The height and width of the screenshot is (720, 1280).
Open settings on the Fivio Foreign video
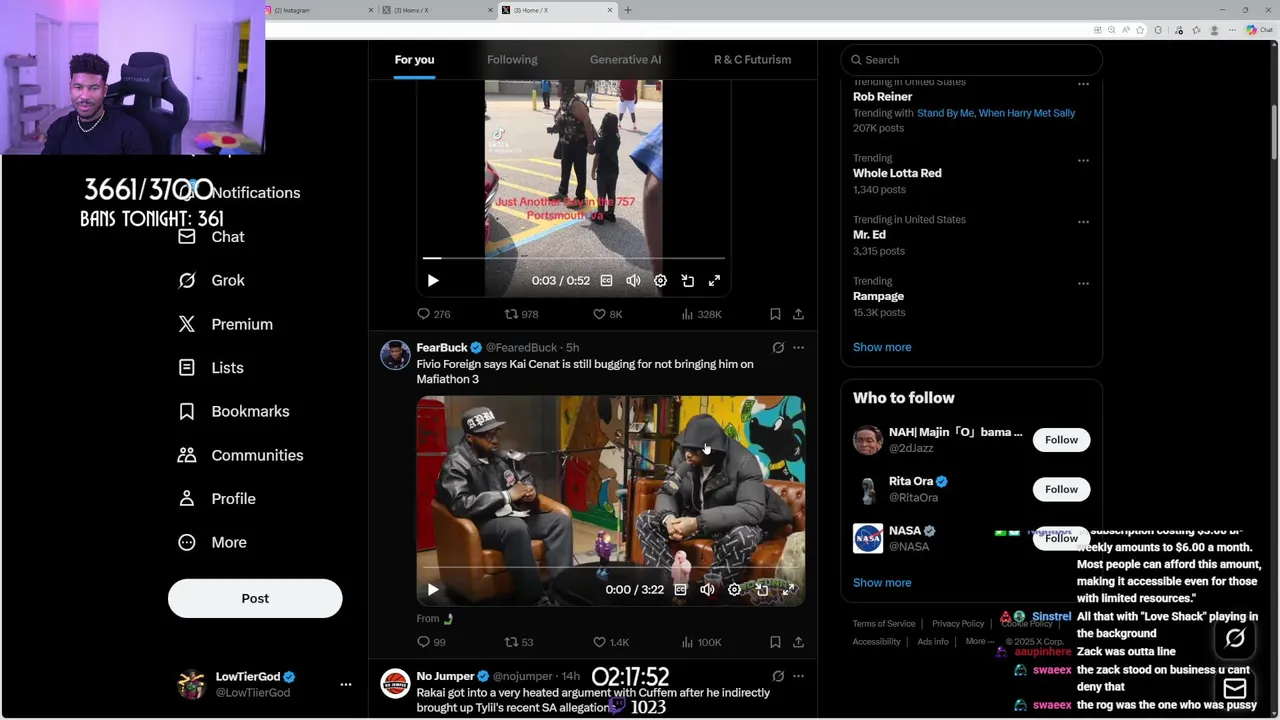[734, 590]
